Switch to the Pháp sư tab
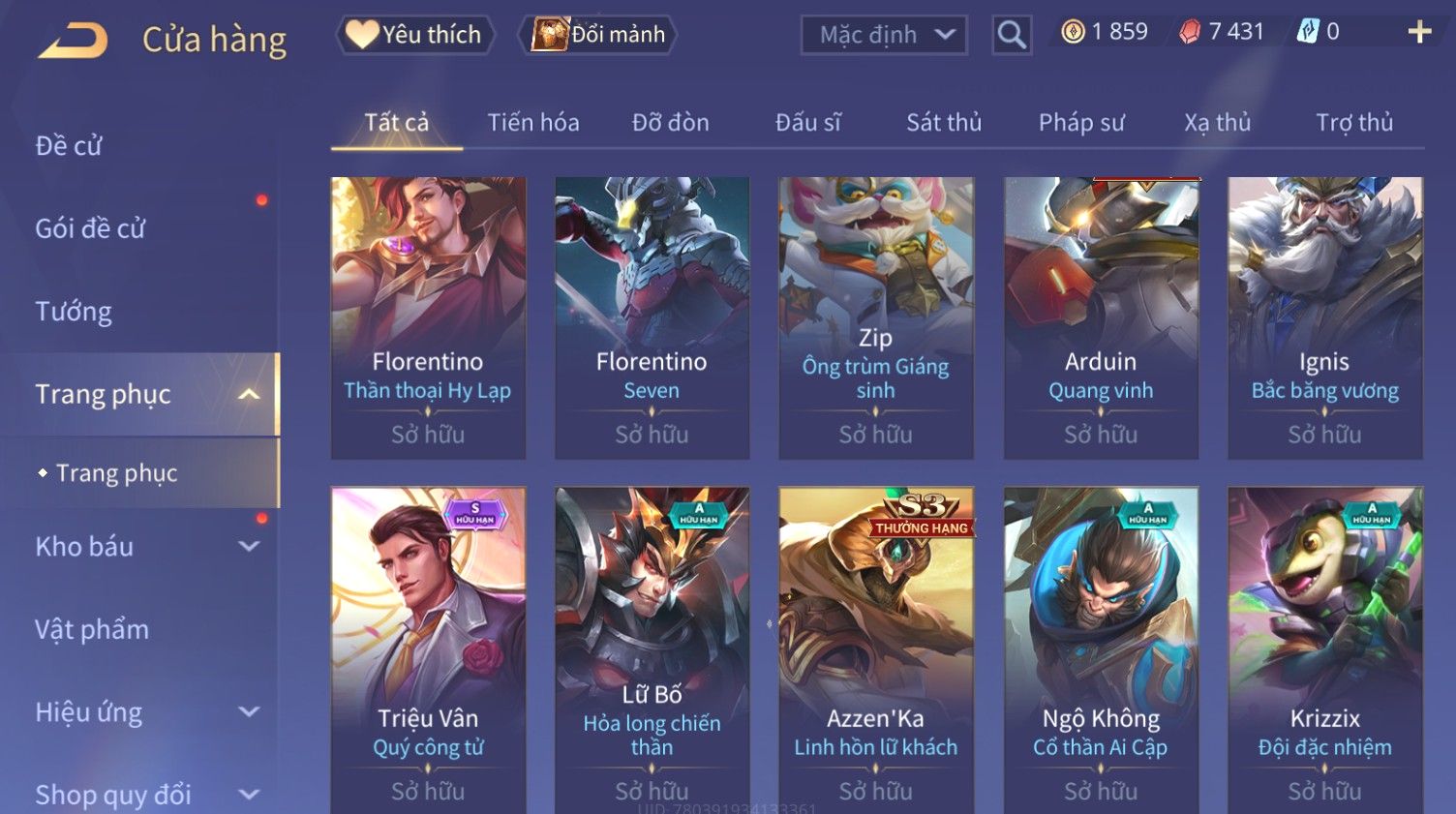 click(1081, 123)
